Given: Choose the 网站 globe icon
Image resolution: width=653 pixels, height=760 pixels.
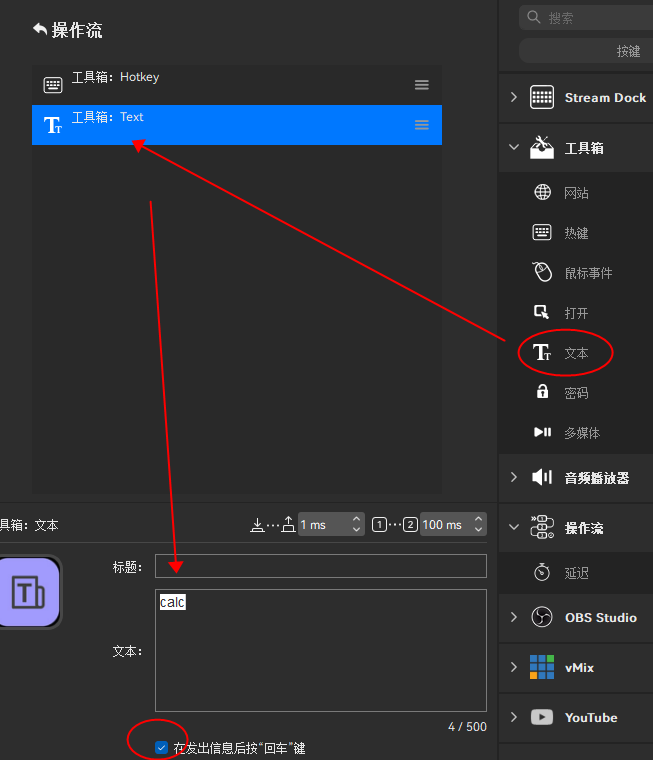Looking at the screenshot, I should 542,192.
